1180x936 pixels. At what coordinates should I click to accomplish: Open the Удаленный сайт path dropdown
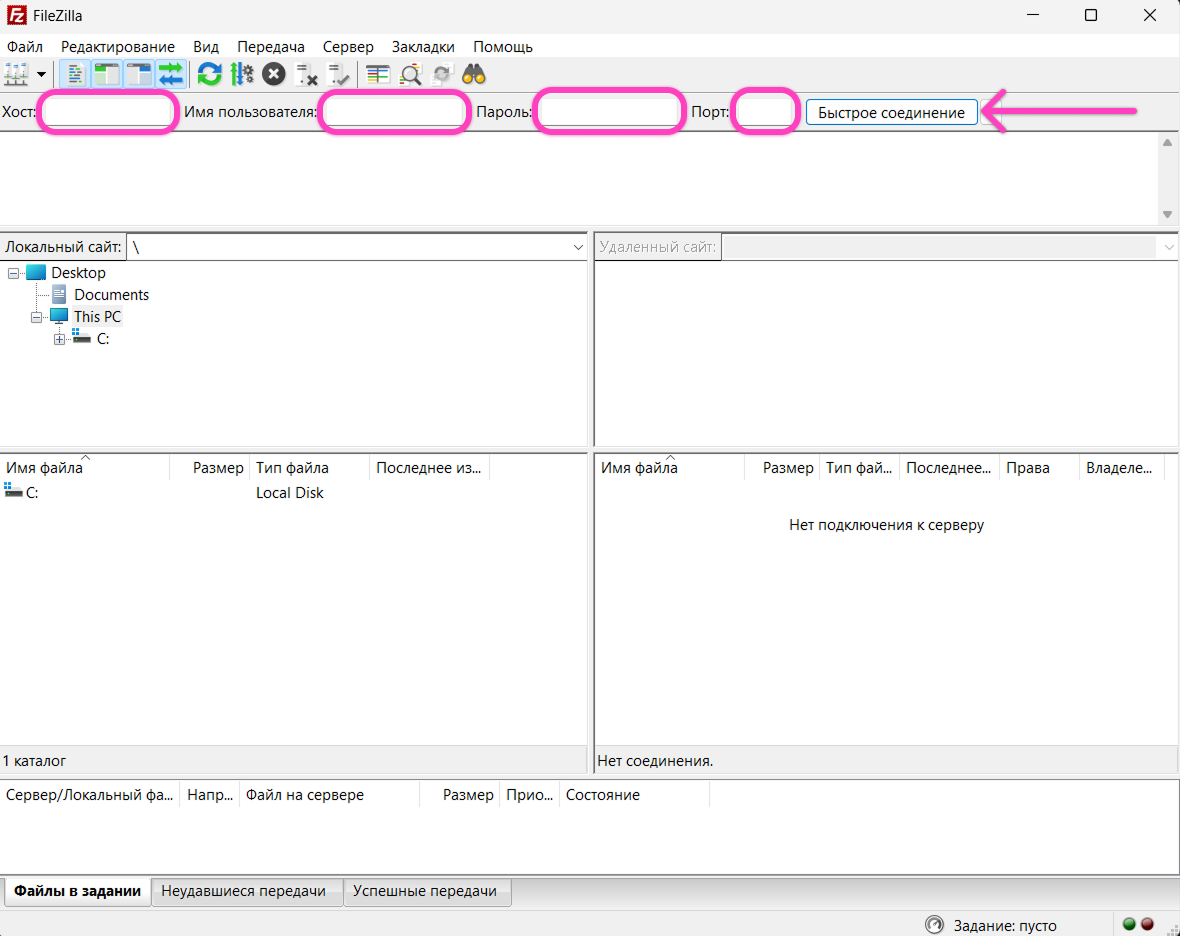tap(1169, 247)
